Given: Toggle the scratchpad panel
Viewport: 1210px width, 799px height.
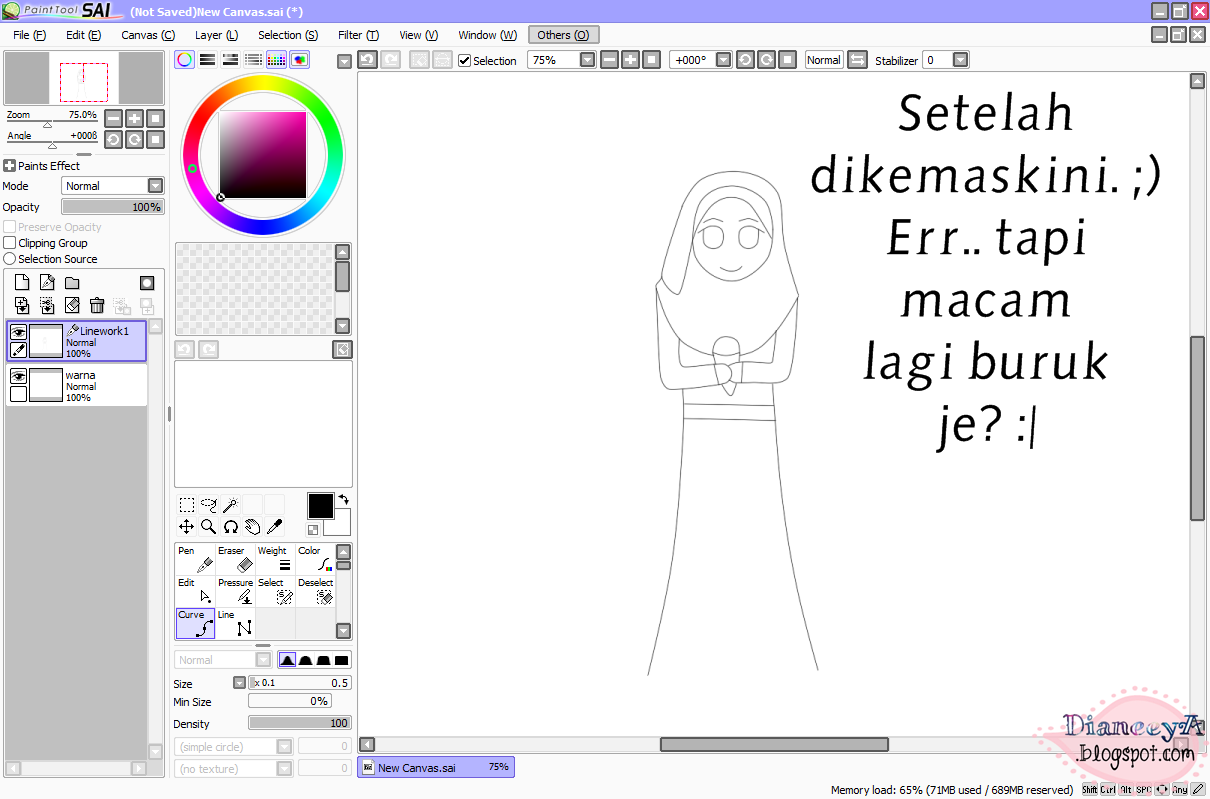Looking at the screenshot, I should [300, 59].
